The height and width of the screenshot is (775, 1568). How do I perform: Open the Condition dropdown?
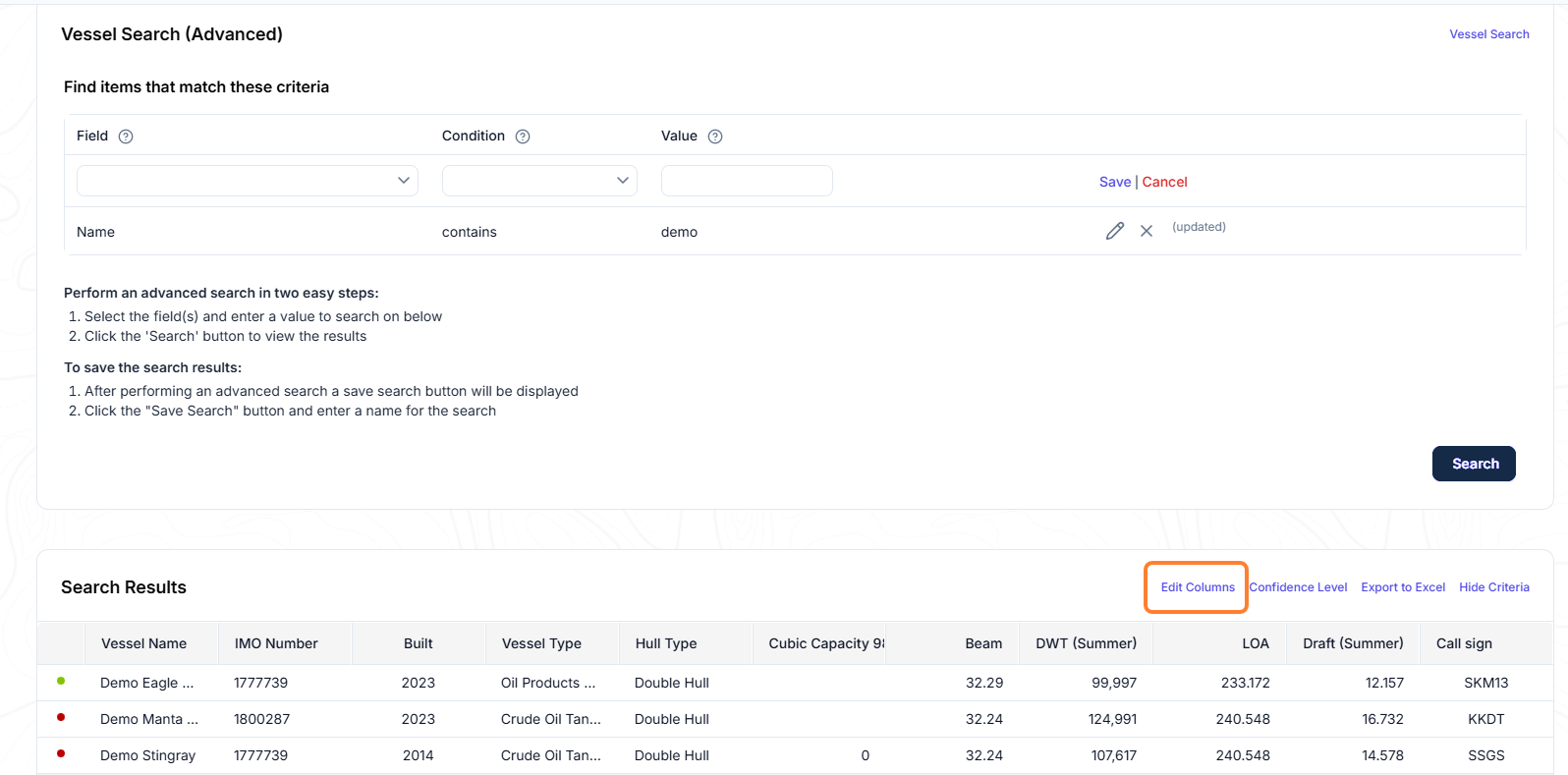[539, 181]
